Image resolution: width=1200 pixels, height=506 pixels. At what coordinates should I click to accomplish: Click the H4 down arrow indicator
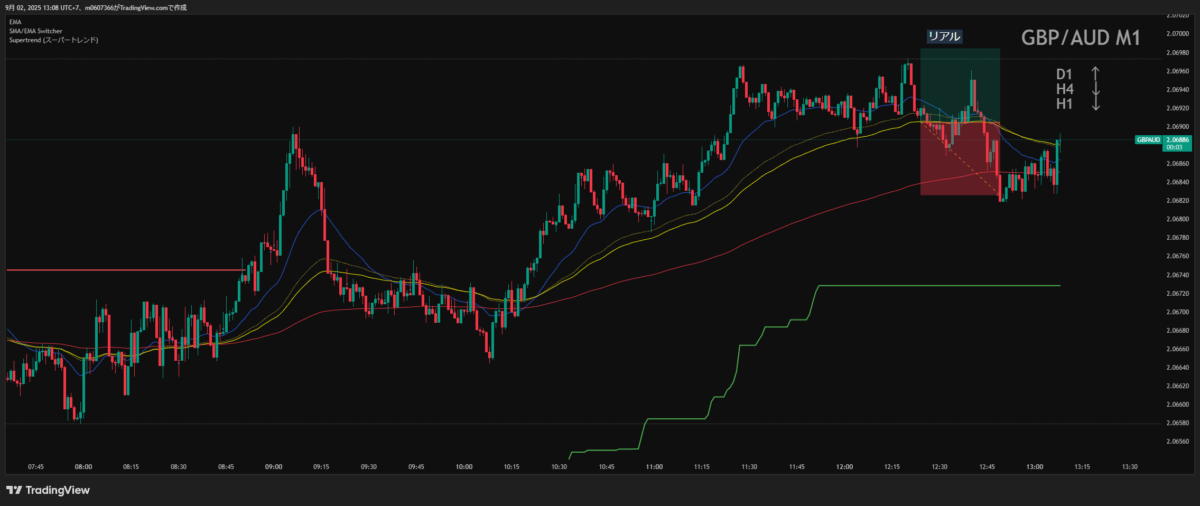coord(1096,89)
